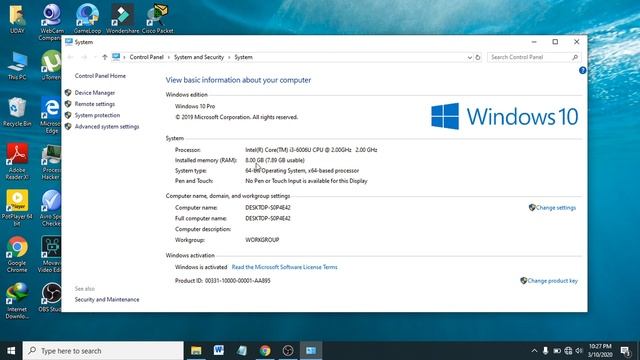The width and height of the screenshot is (640, 360).
Task: Click the WORKGROUP value
Action: pyautogui.click(x=262, y=240)
